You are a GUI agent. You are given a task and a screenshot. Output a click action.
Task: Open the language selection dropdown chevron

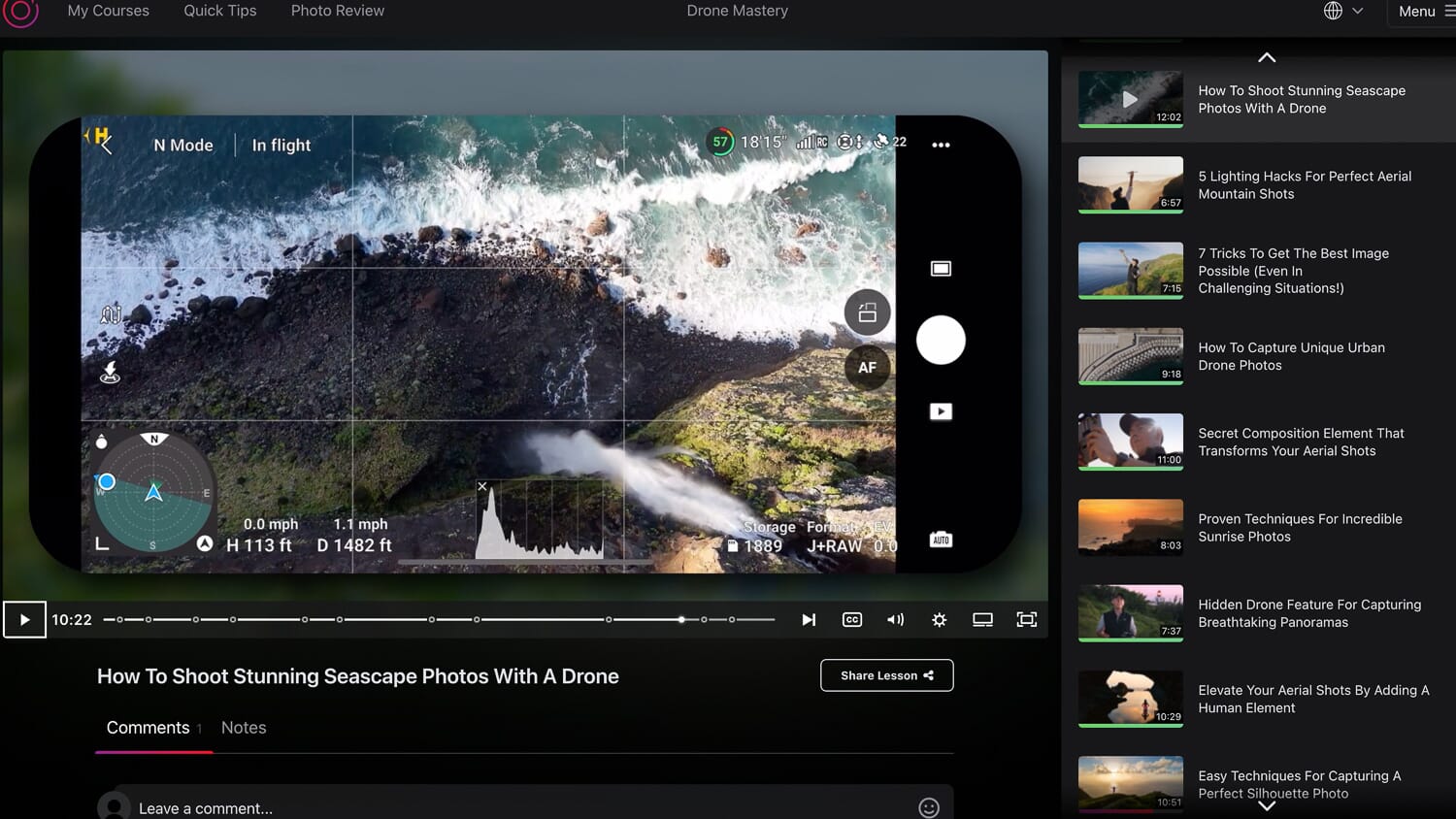pos(1357,11)
